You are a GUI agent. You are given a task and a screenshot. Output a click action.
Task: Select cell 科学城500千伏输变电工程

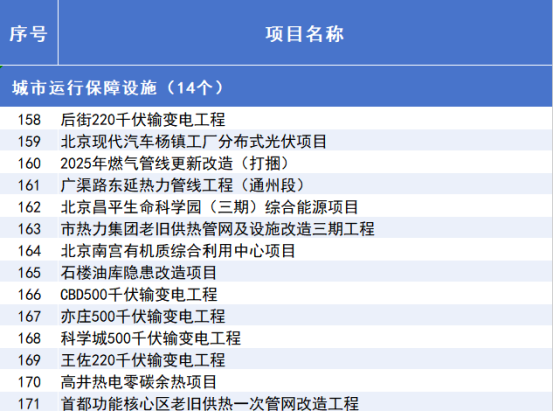coord(305,338)
